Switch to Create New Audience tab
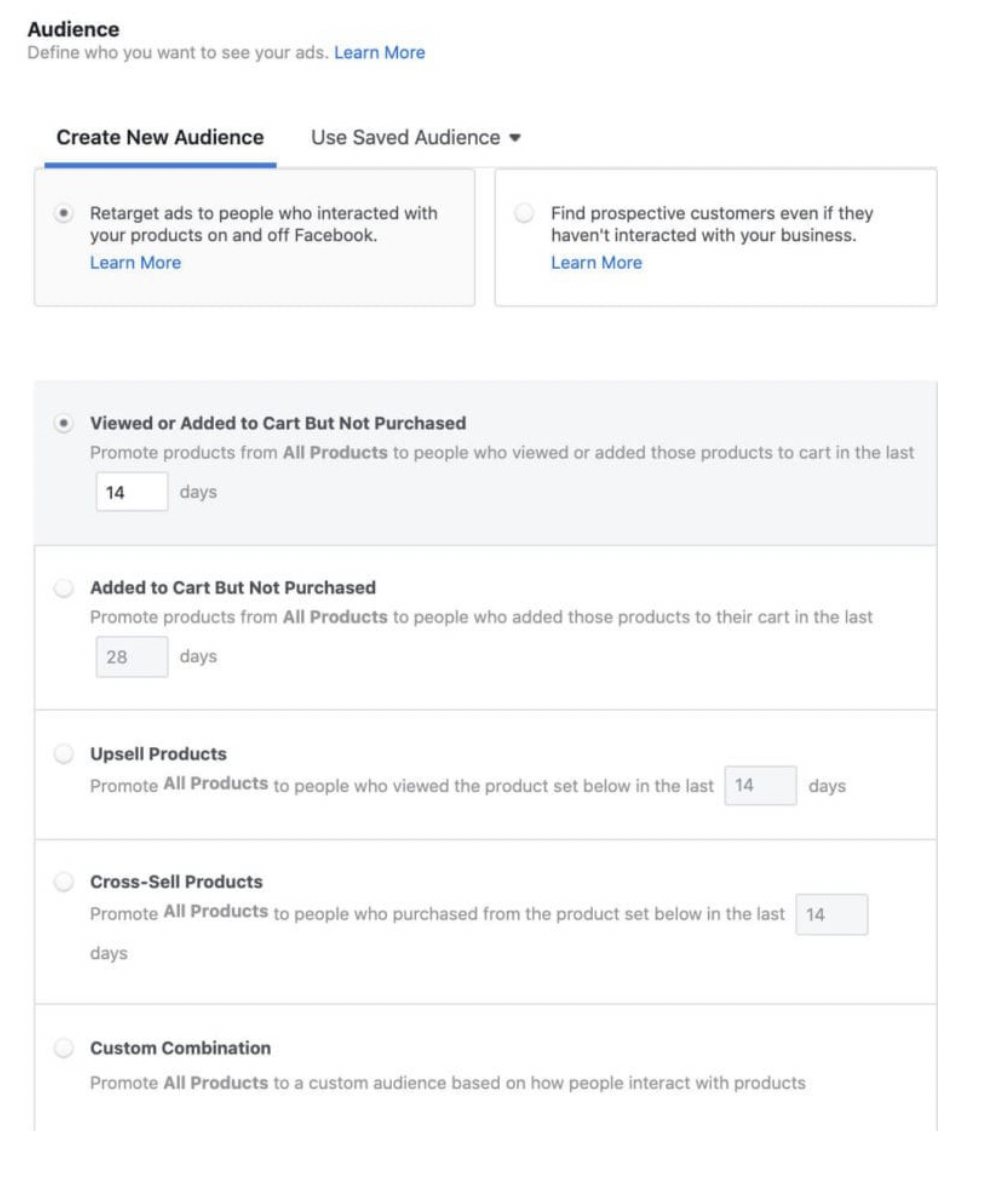 (x=160, y=137)
